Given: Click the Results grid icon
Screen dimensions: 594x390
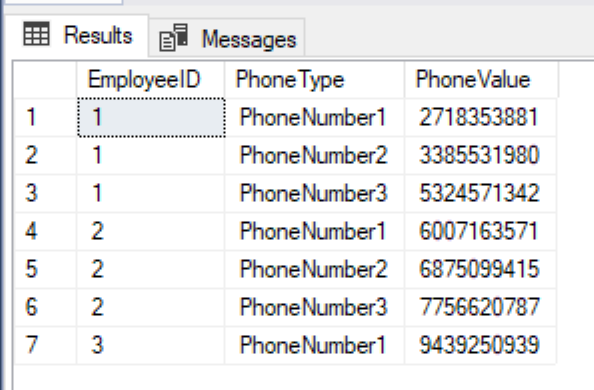Looking at the screenshot, I should (36, 34).
